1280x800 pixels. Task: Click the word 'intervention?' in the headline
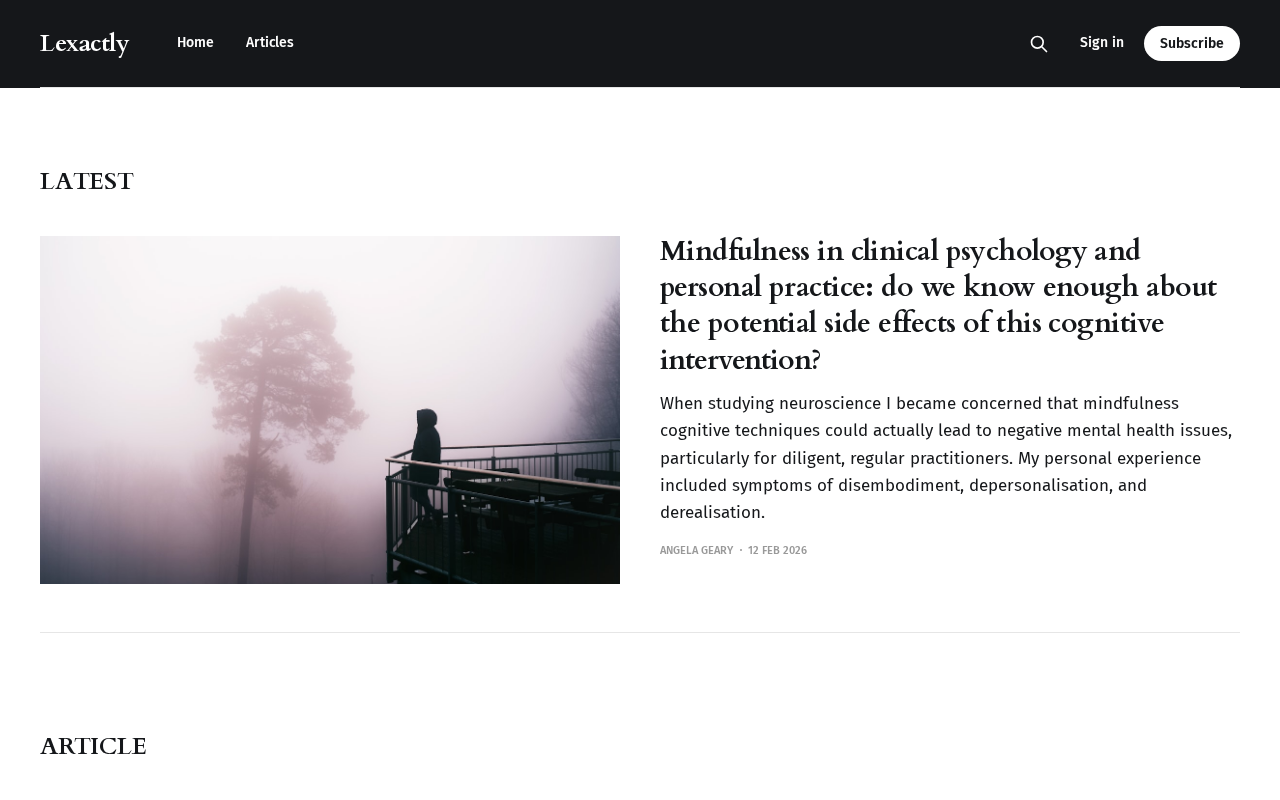coord(740,360)
